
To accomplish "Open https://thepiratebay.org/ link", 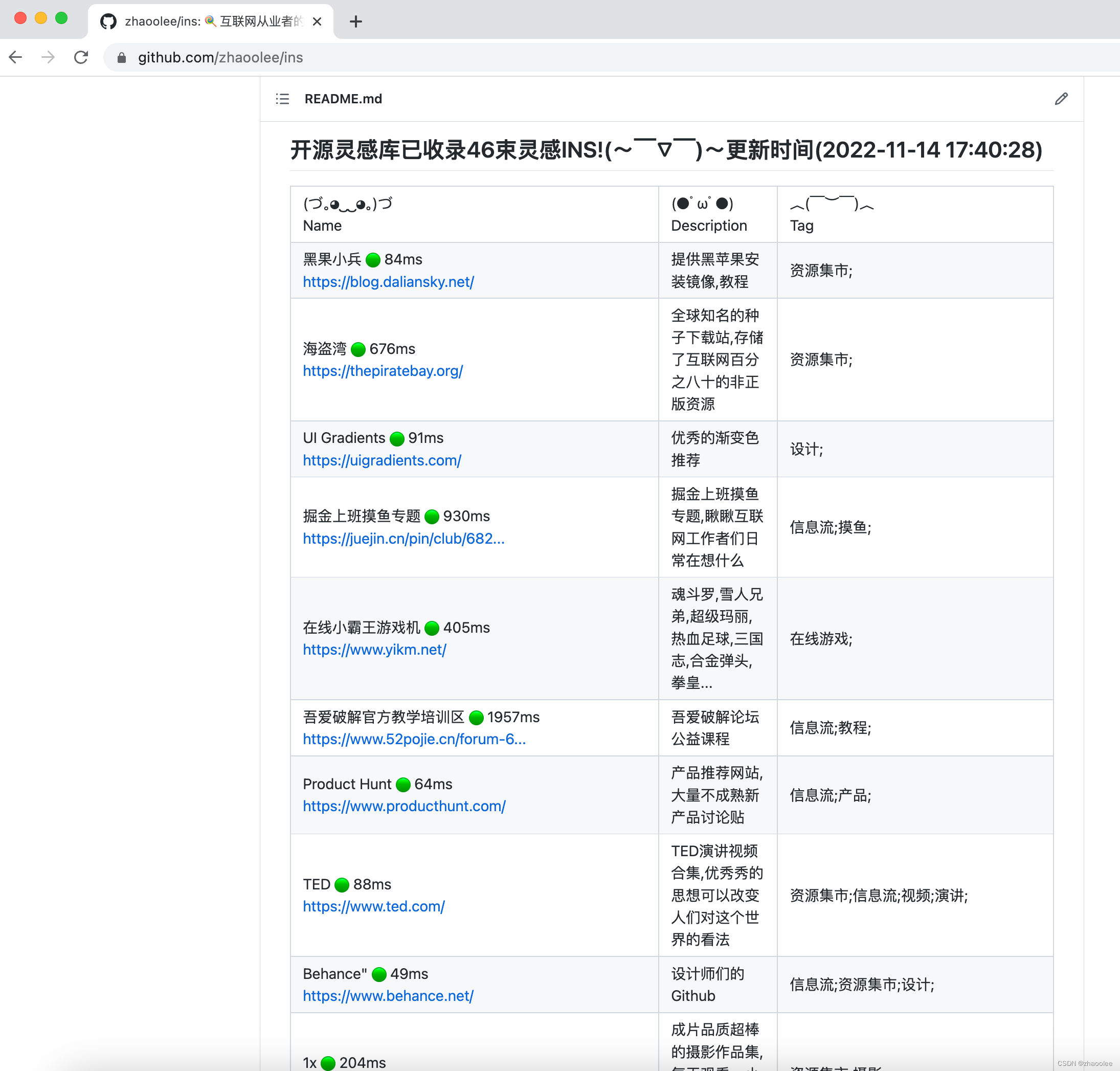I will pos(383,371).
